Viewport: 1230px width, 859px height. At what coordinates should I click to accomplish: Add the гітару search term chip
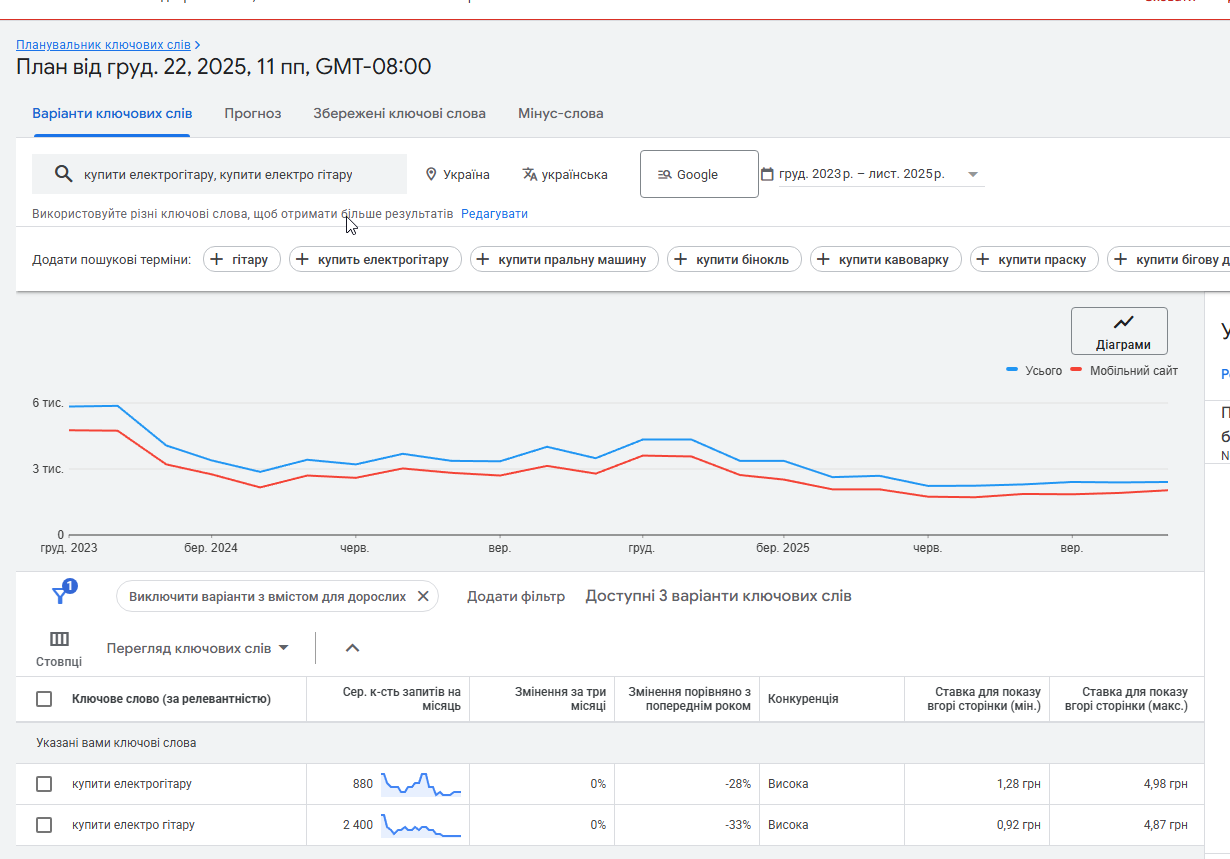[x=242, y=260]
